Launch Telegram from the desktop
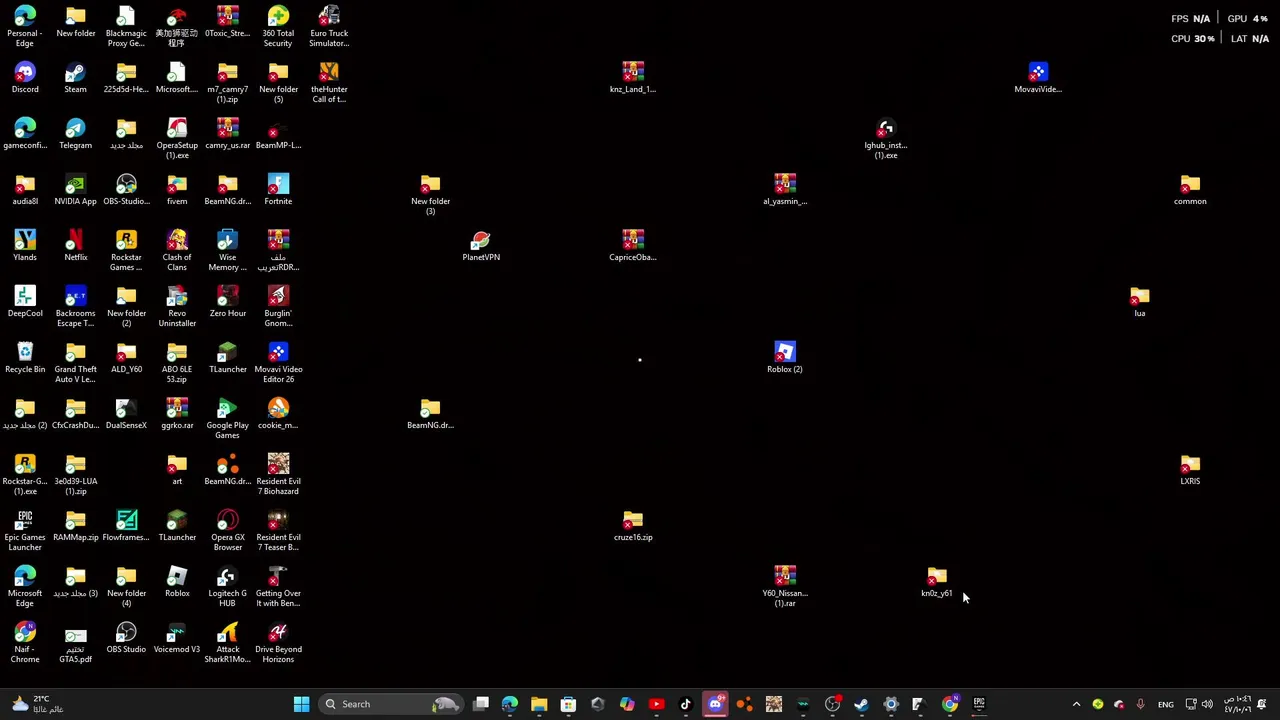The width and height of the screenshot is (1280, 720). [x=75, y=134]
